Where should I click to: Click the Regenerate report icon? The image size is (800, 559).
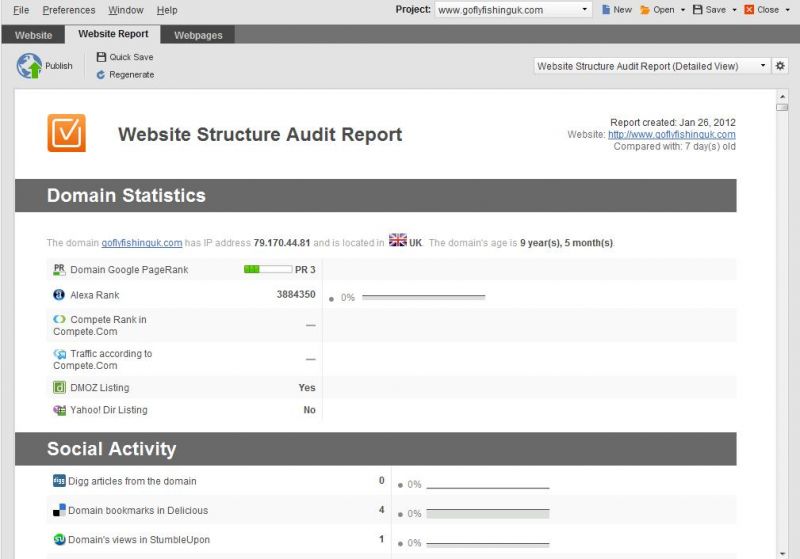coord(101,75)
